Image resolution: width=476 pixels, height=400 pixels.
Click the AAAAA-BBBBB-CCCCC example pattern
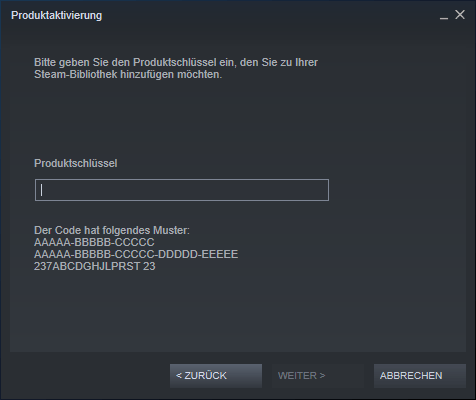[94, 242]
